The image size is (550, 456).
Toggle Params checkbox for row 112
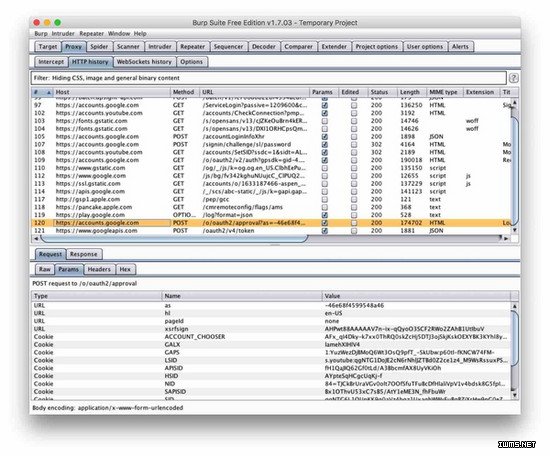click(325, 176)
